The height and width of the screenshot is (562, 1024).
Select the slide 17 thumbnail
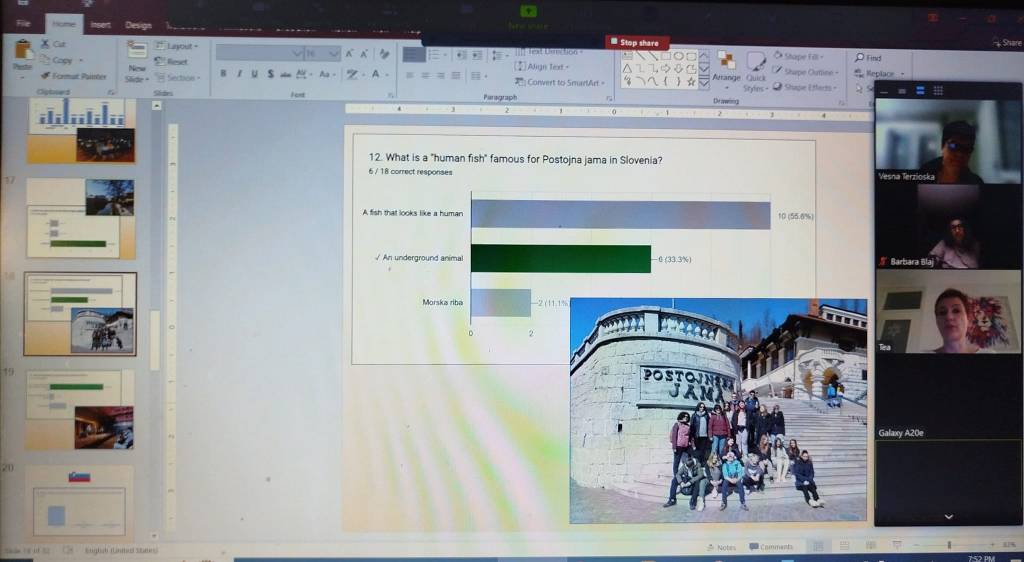(80, 218)
